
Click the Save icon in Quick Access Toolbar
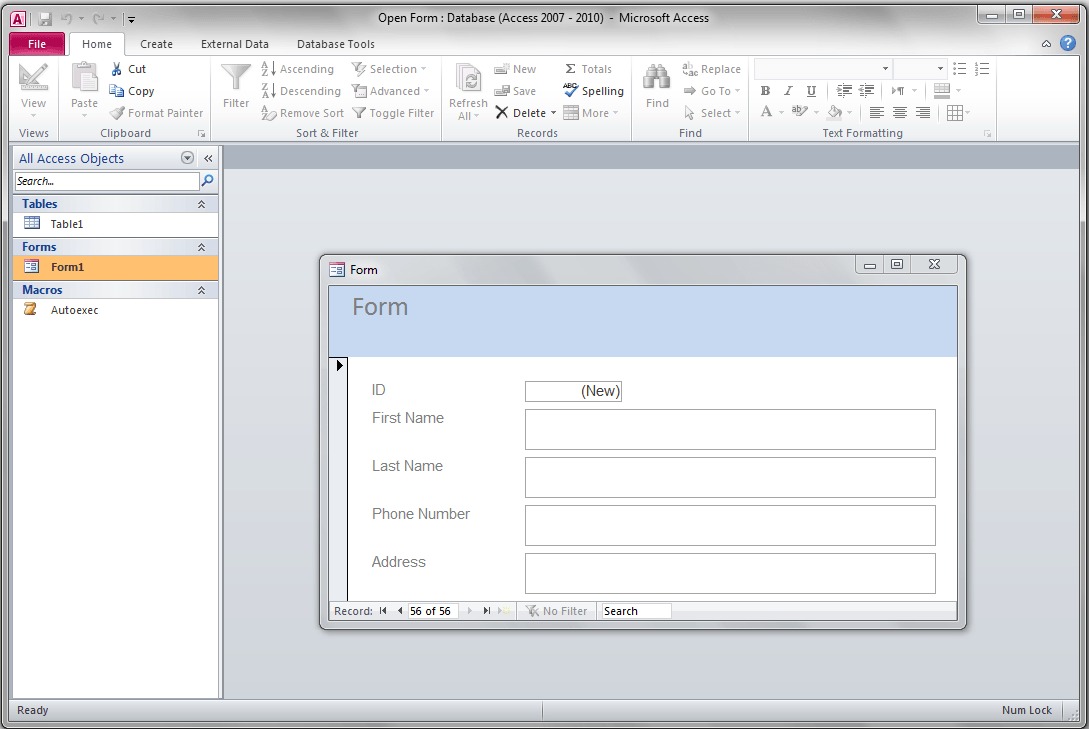pyautogui.click(x=45, y=19)
